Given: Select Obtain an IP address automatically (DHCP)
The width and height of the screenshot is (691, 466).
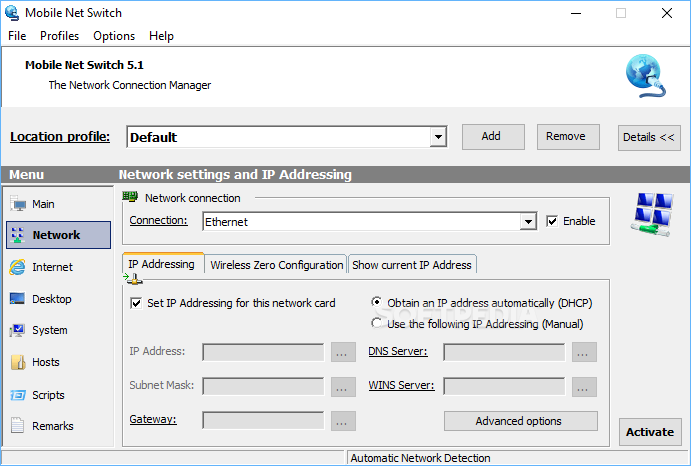Looking at the screenshot, I should pyautogui.click(x=376, y=302).
